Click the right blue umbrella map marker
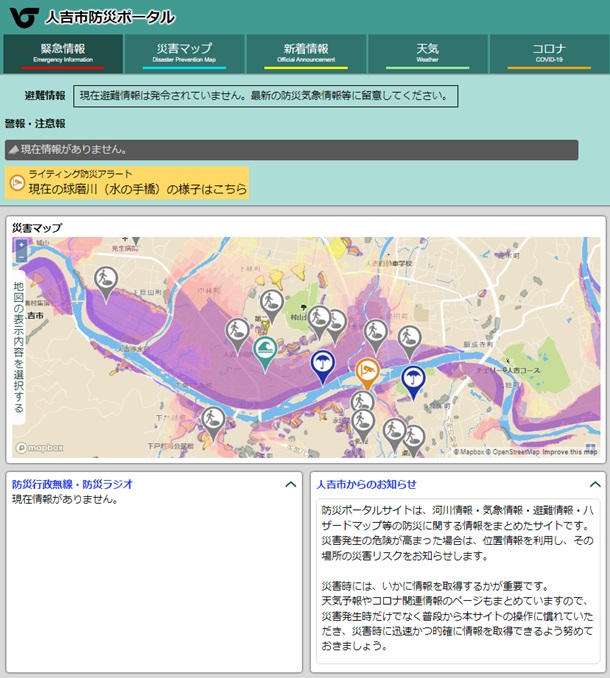Viewport: 610px width, 678px height. click(x=412, y=379)
